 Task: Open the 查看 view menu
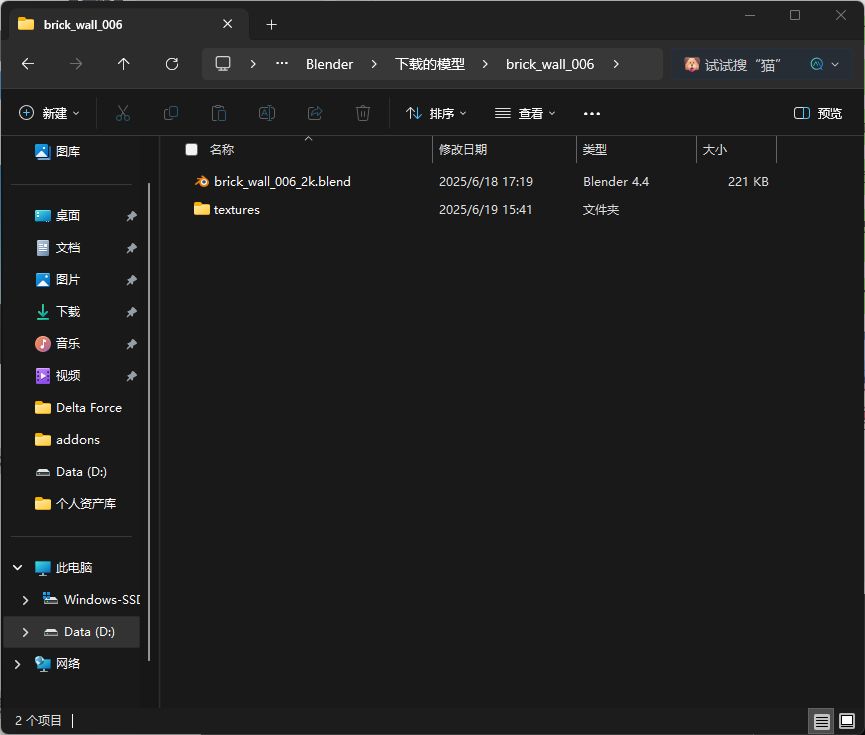525,113
